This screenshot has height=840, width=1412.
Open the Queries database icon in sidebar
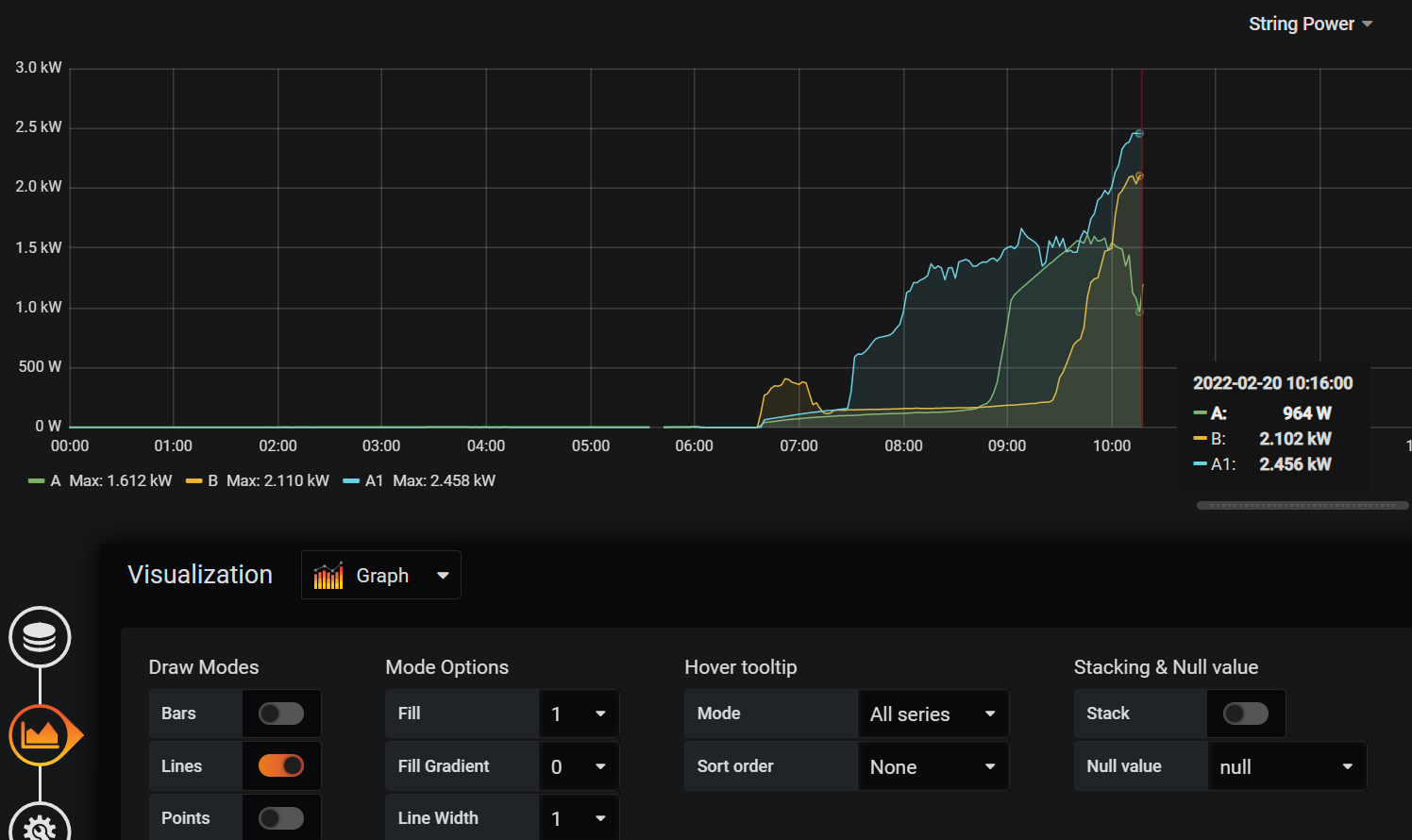(40, 637)
